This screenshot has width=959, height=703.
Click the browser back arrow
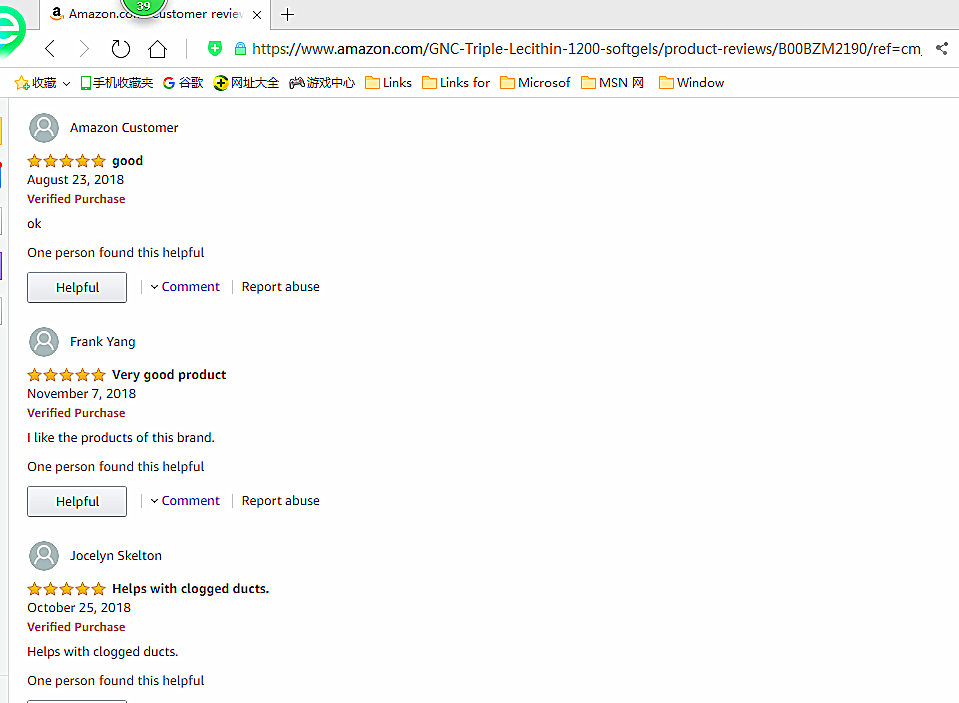click(50, 49)
